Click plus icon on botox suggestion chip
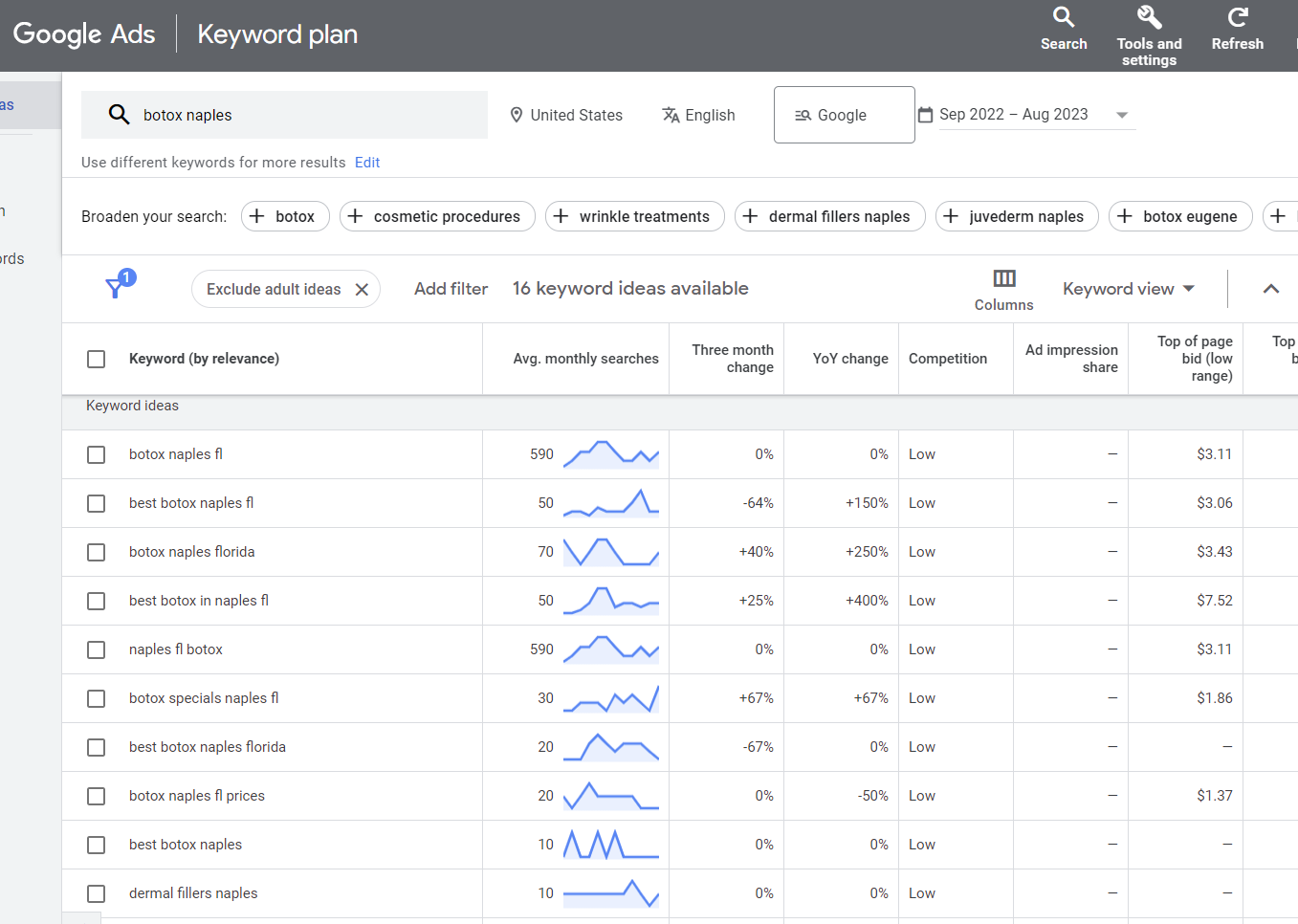Viewport: 1298px width, 924px height. 256,216
